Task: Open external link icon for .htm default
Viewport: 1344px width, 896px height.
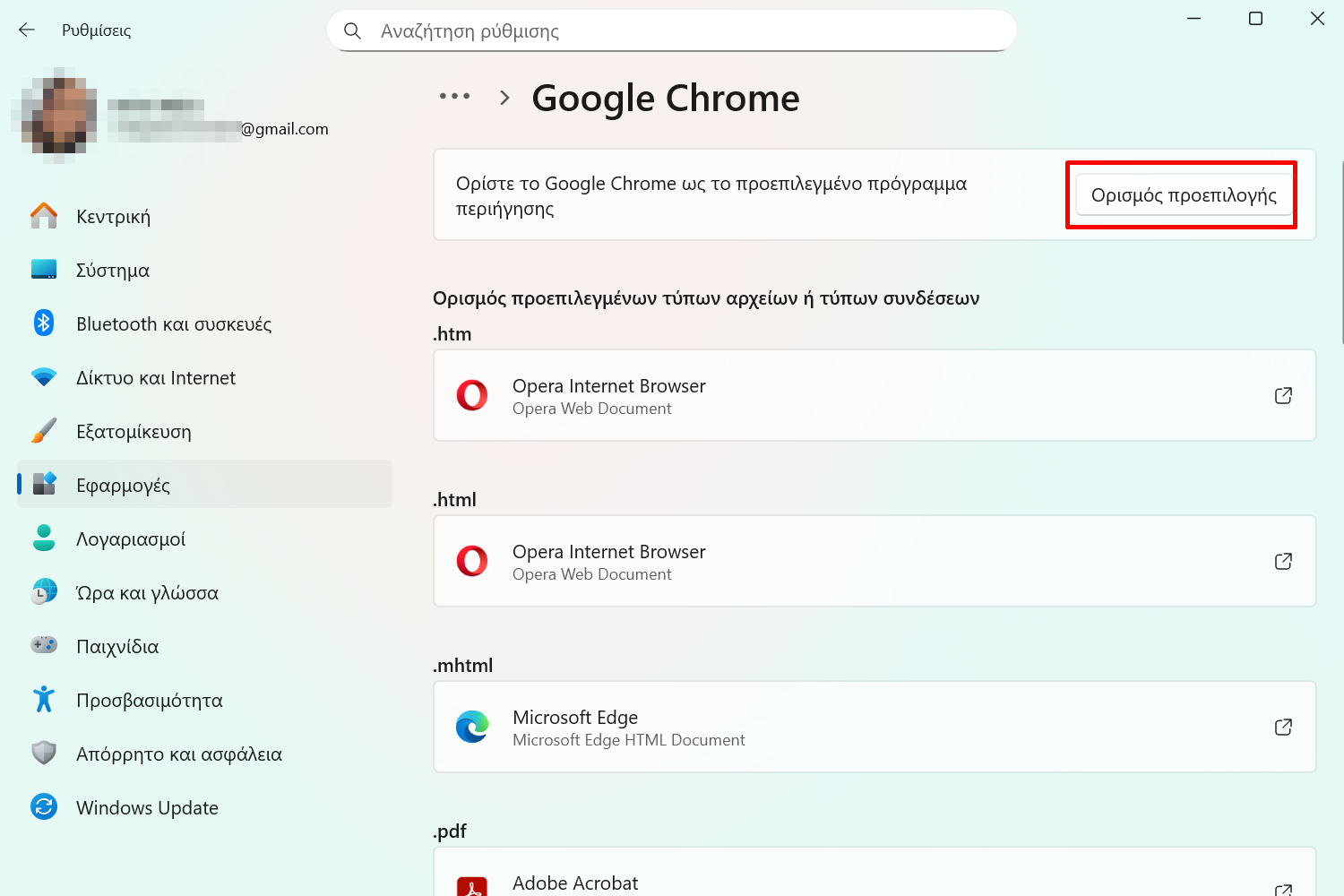Action: tap(1283, 395)
